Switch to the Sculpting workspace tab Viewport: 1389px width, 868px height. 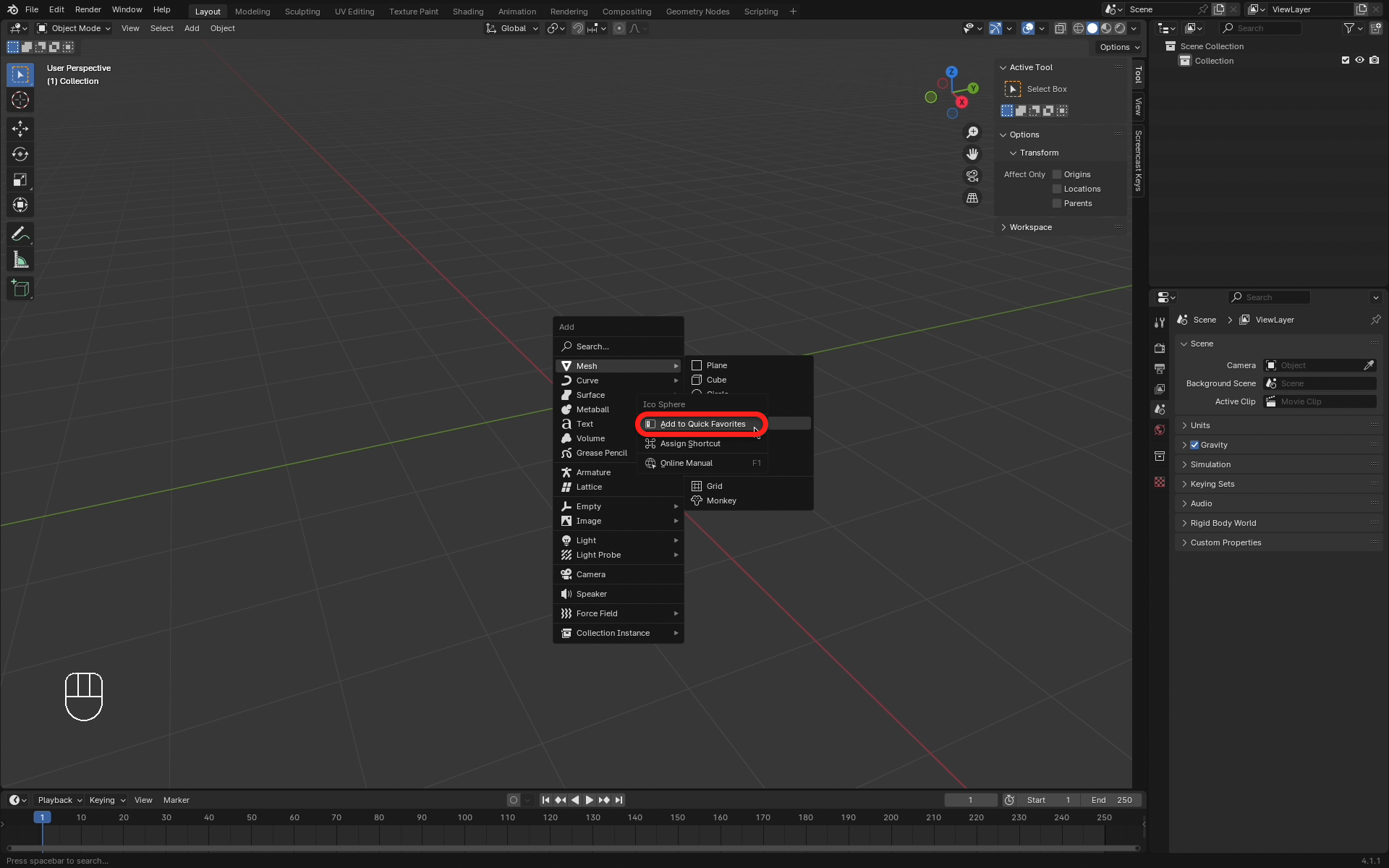302,12
